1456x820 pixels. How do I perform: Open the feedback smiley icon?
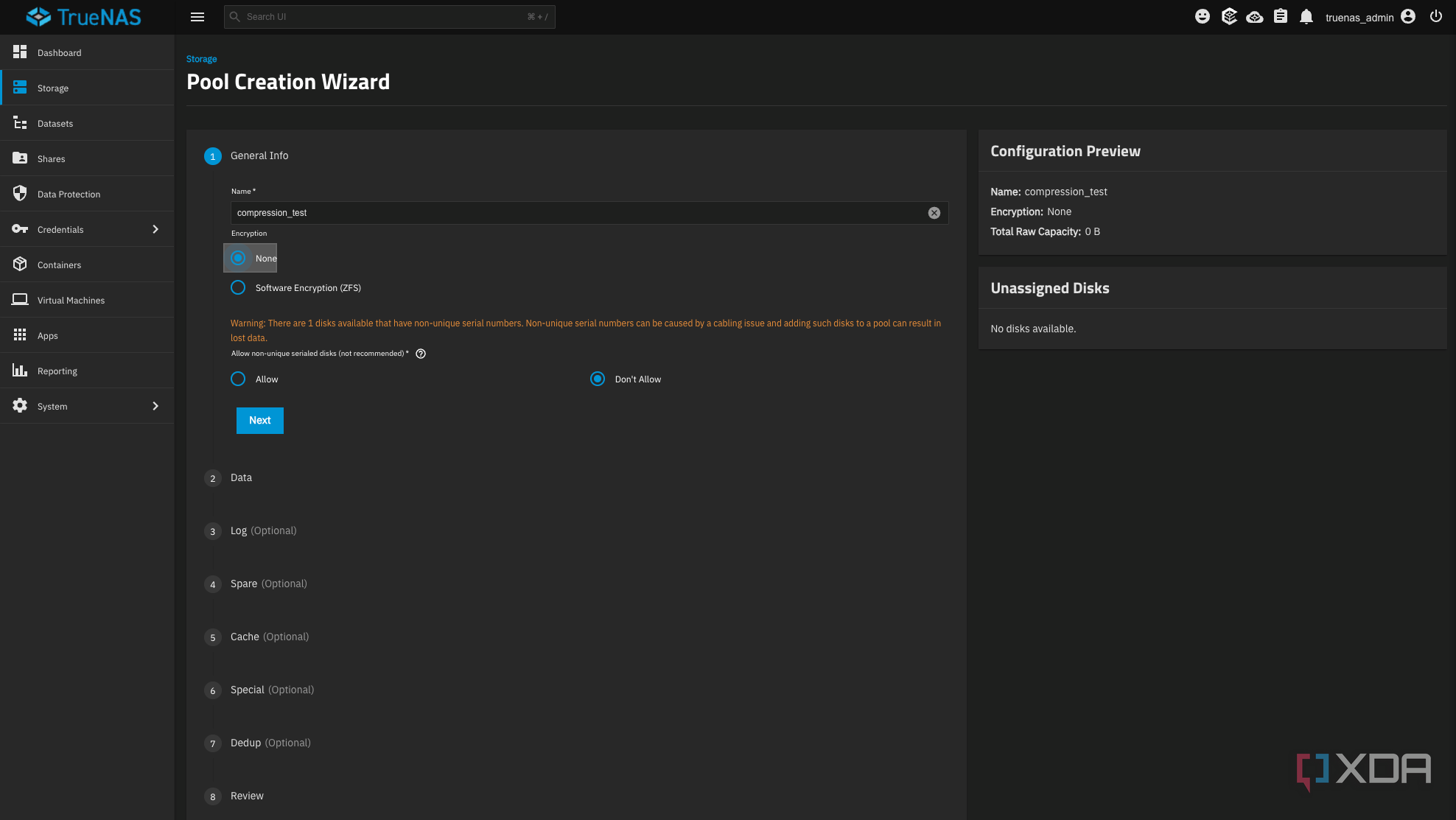[1202, 17]
